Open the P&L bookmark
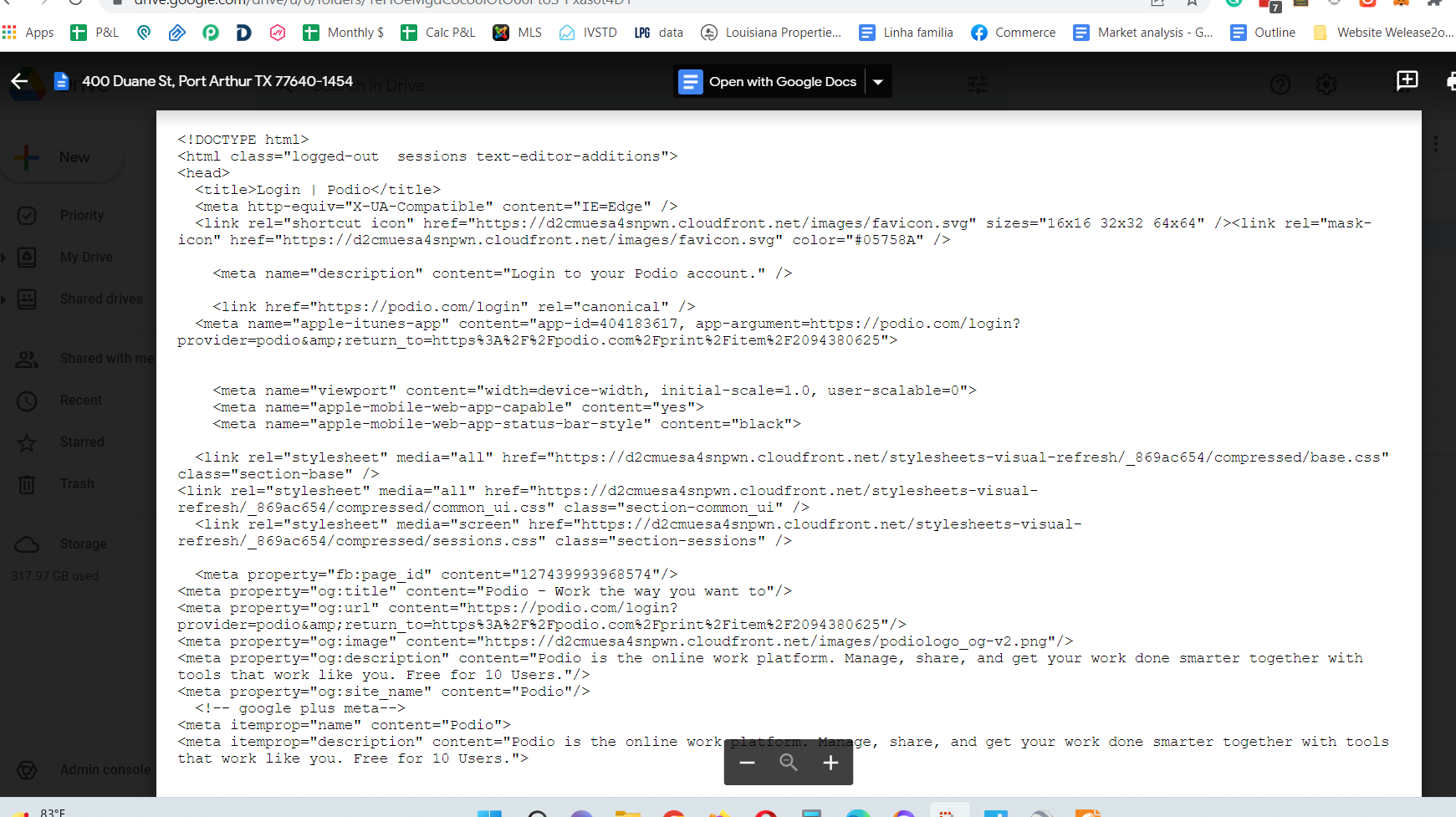The image size is (1456, 817). click(95, 33)
